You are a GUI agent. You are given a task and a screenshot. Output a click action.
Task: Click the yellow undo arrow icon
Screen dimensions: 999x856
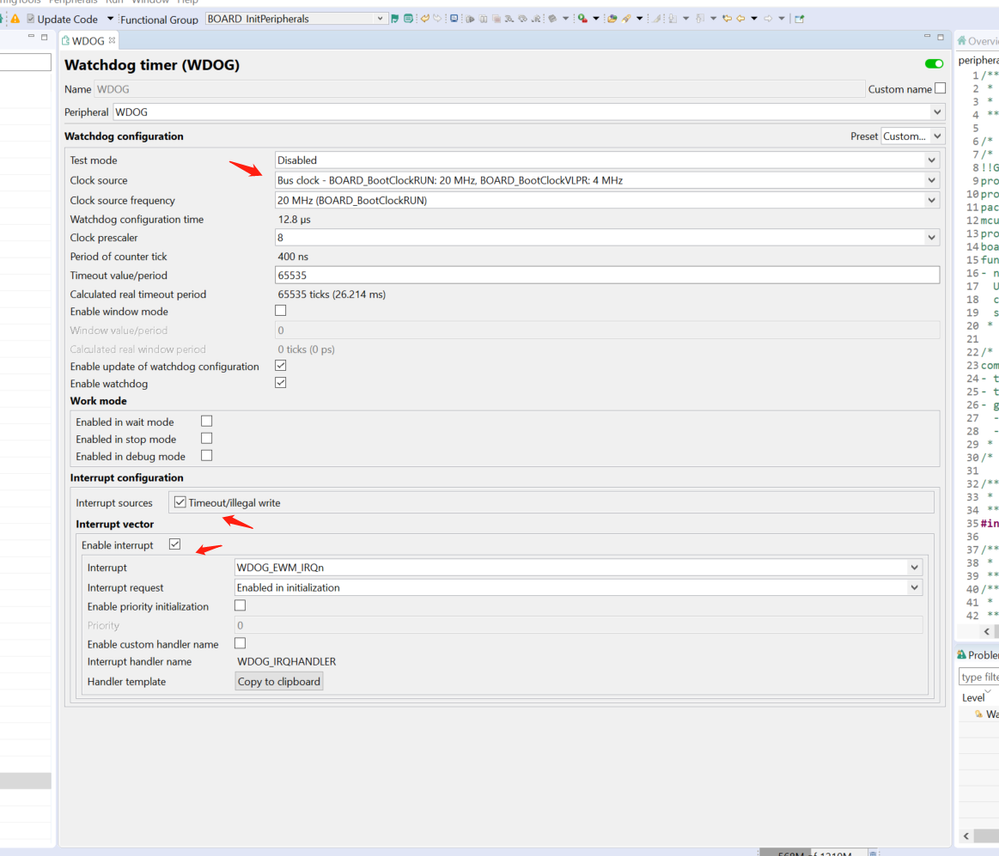(424, 18)
